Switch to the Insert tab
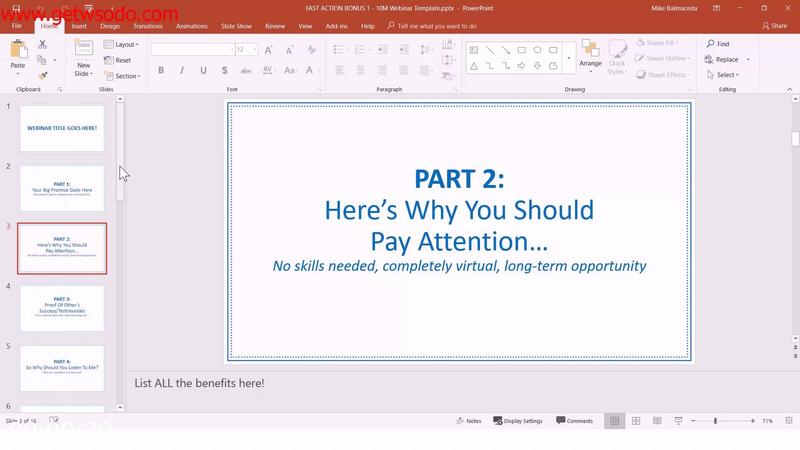Screen dimensions: 800x450 79,26
